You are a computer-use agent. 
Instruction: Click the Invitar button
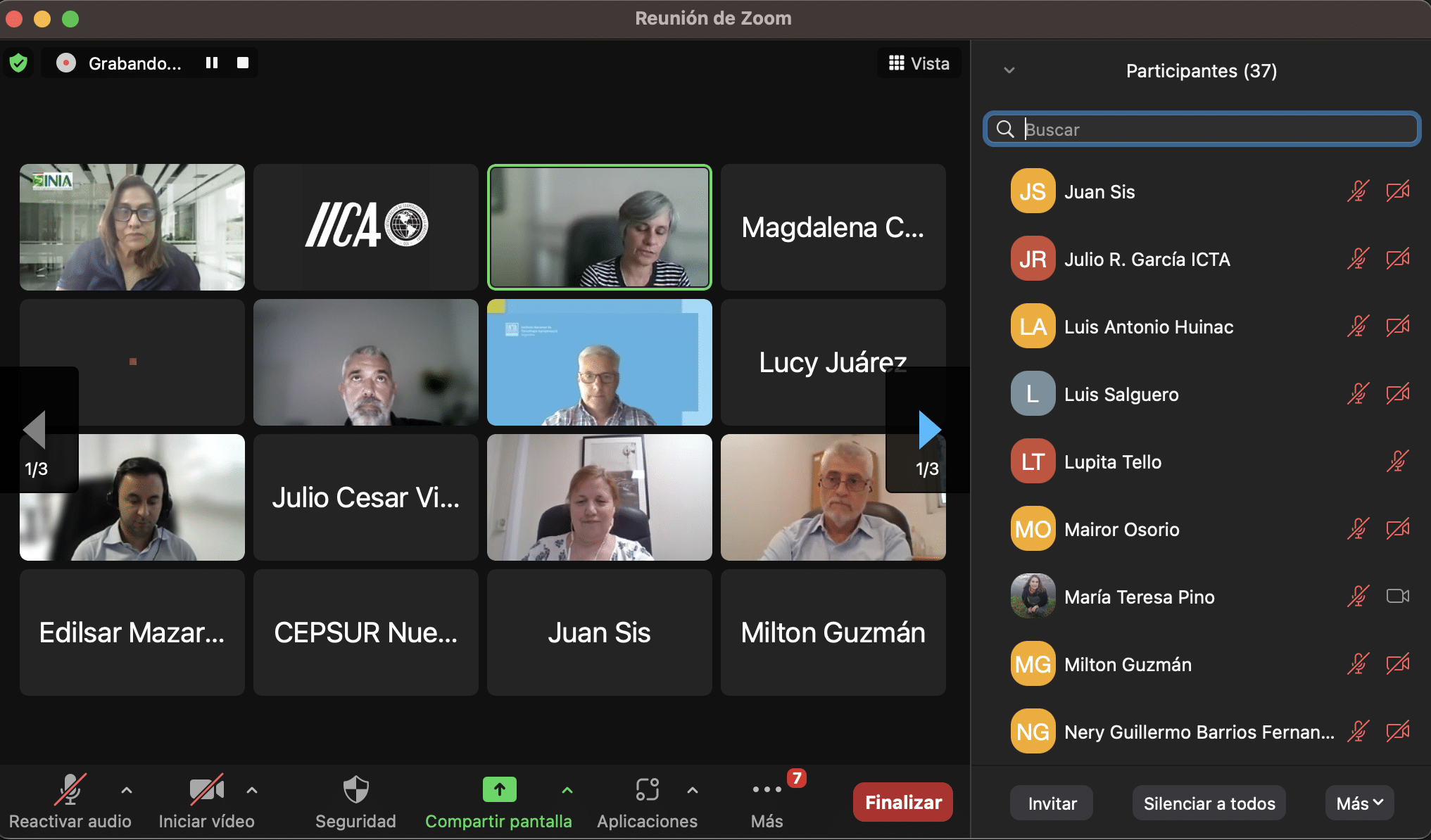coord(1052,803)
